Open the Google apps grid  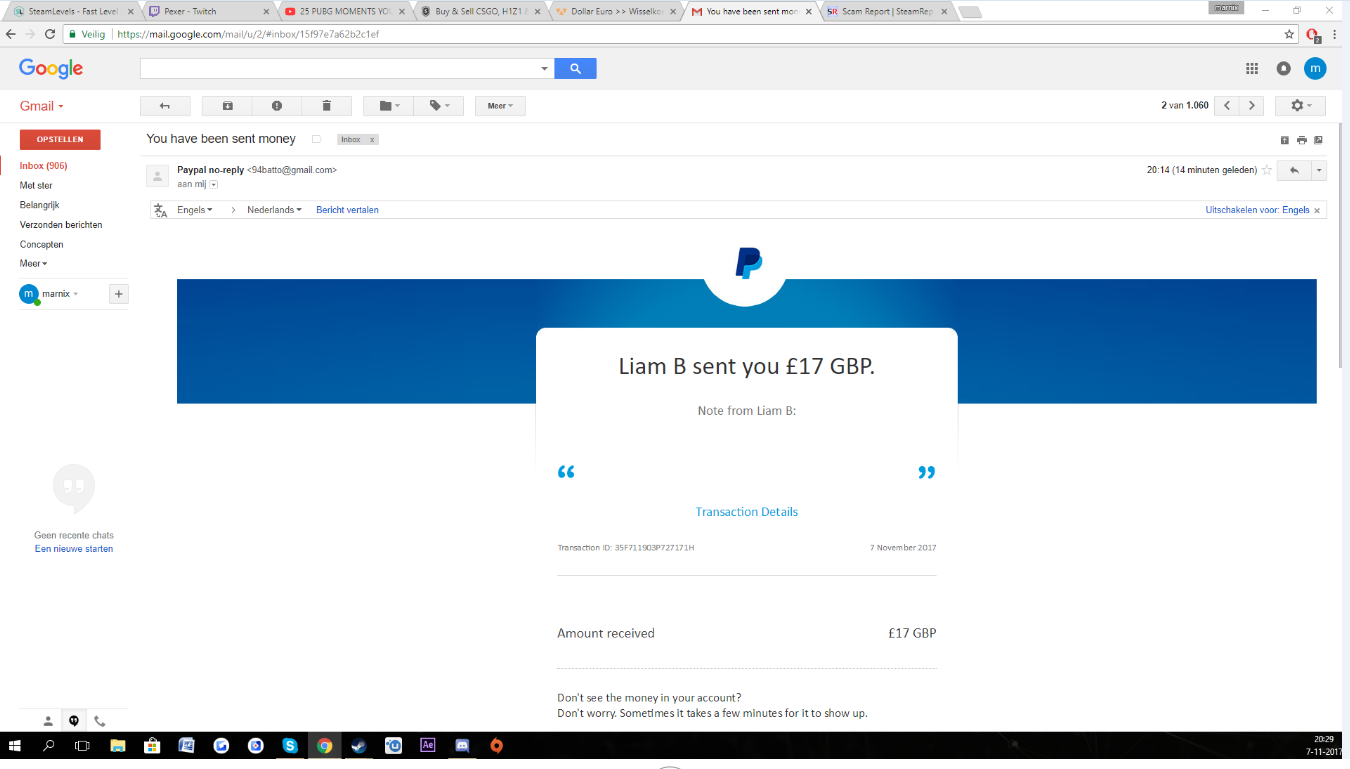(x=1252, y=68)
